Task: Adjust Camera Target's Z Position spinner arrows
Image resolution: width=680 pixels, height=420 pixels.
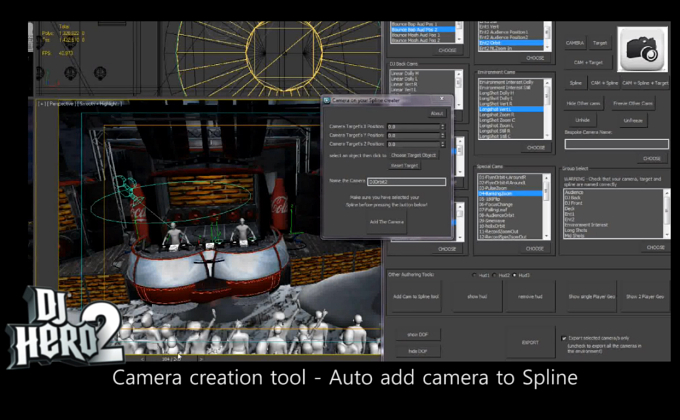Action: (x=443, y=144)
